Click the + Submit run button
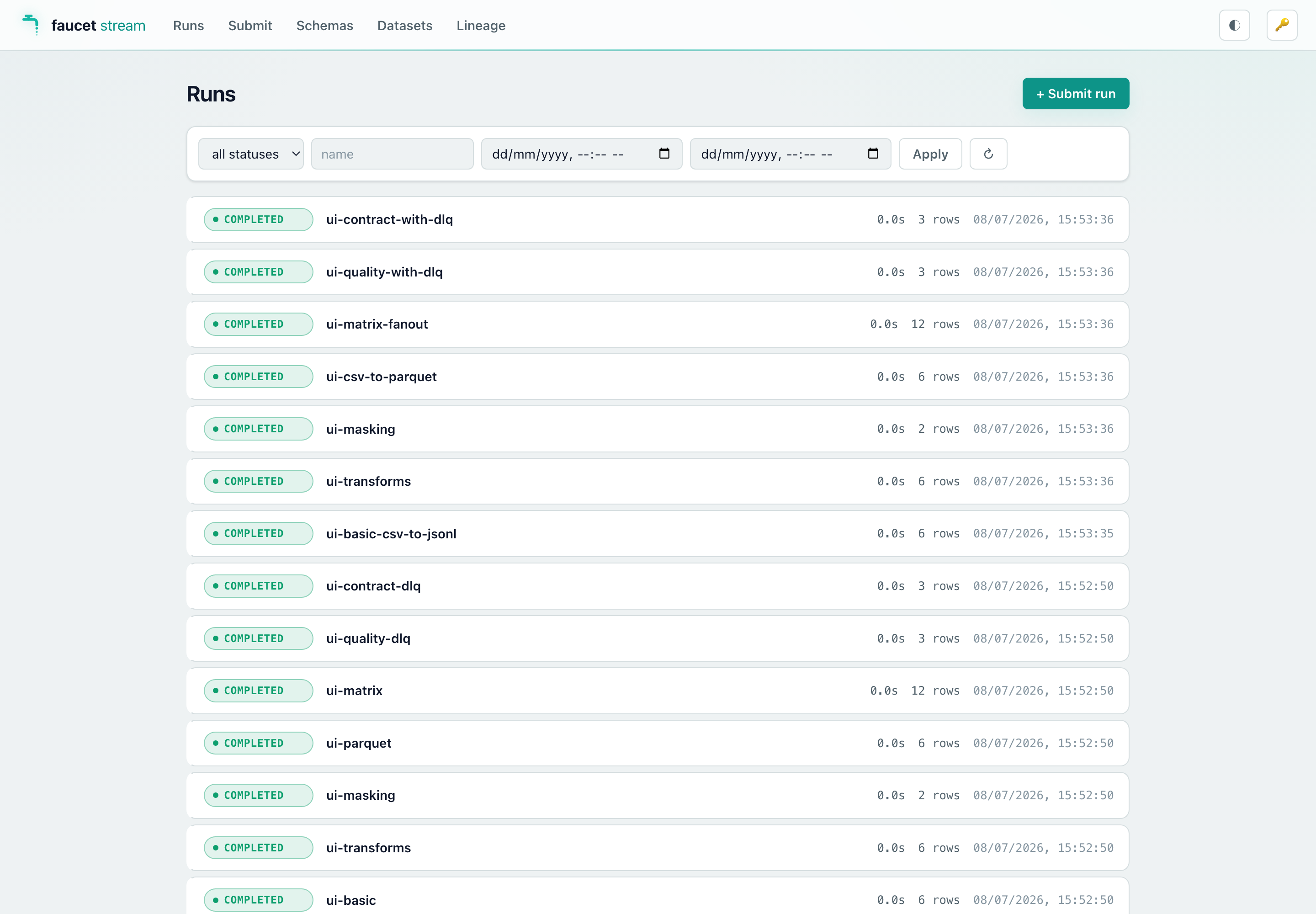Viewport: 1316px width, 914px height. click(x=1076, y=93)
